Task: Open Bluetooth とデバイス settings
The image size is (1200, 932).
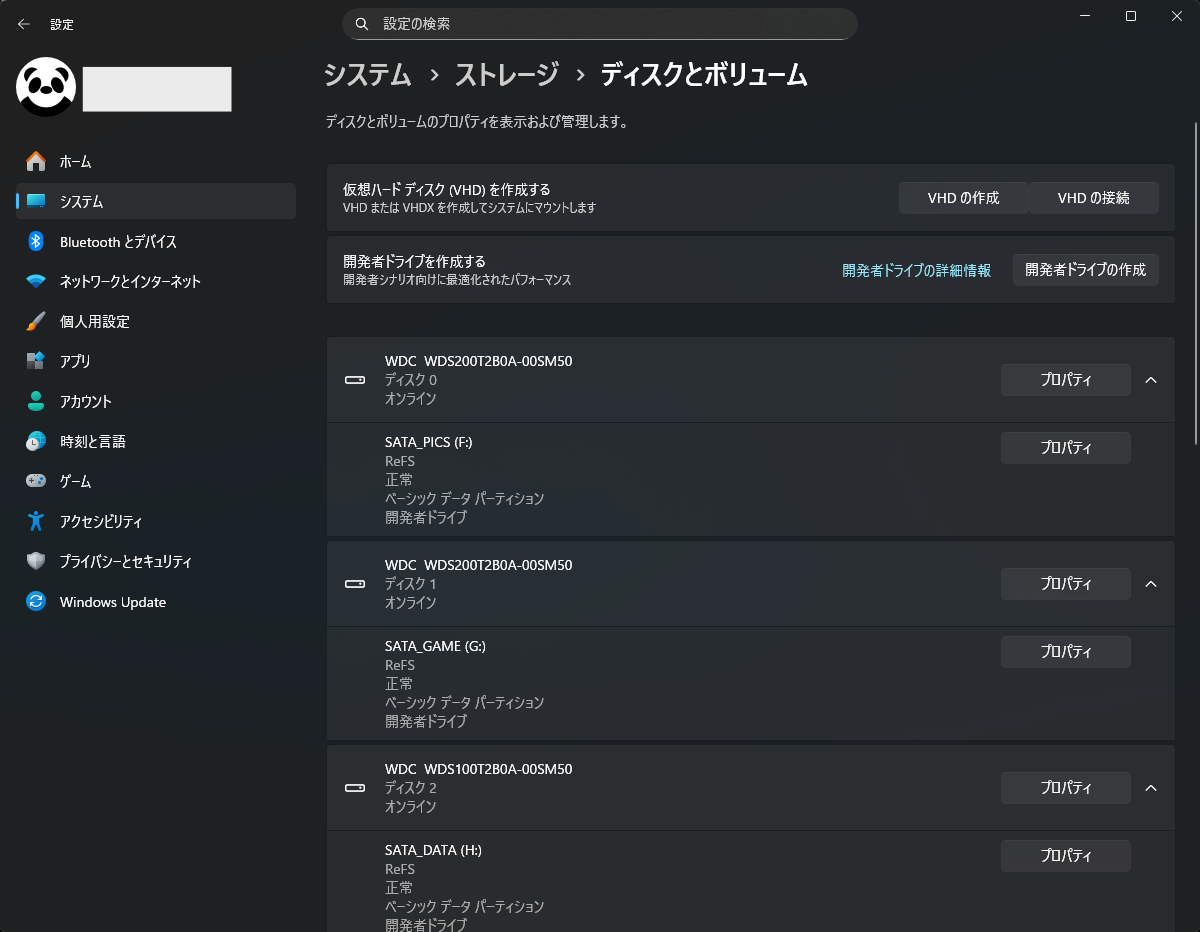Action: click(x=117, y=242)
